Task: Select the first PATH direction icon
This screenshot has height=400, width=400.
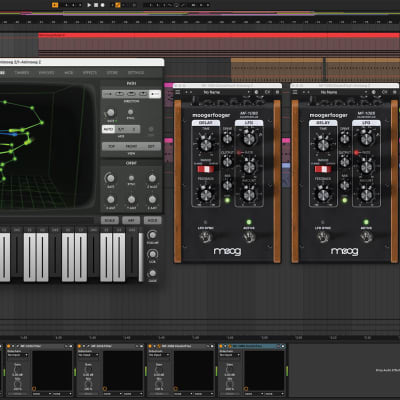Action: point(108,94)
